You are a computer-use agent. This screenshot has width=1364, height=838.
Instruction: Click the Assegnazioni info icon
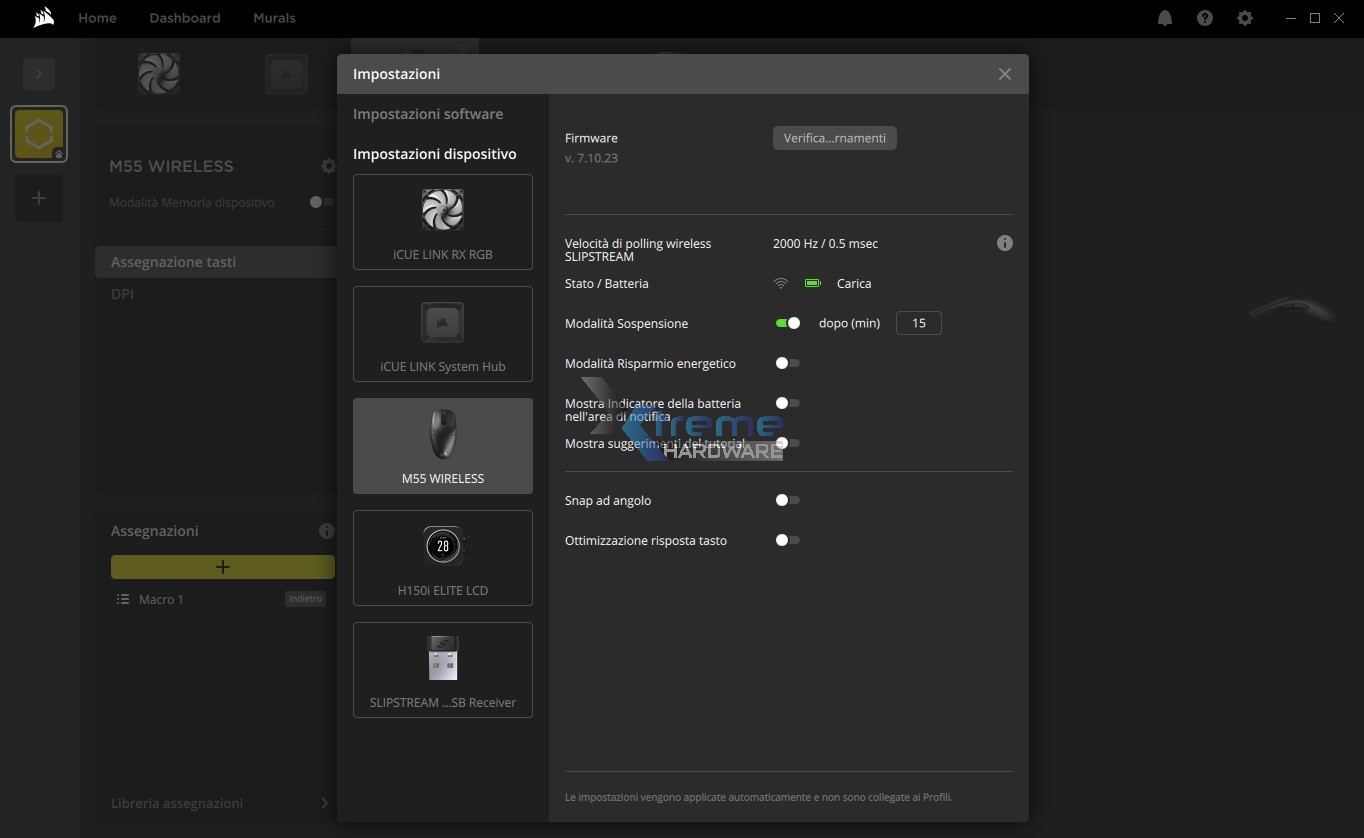[326, 531]
